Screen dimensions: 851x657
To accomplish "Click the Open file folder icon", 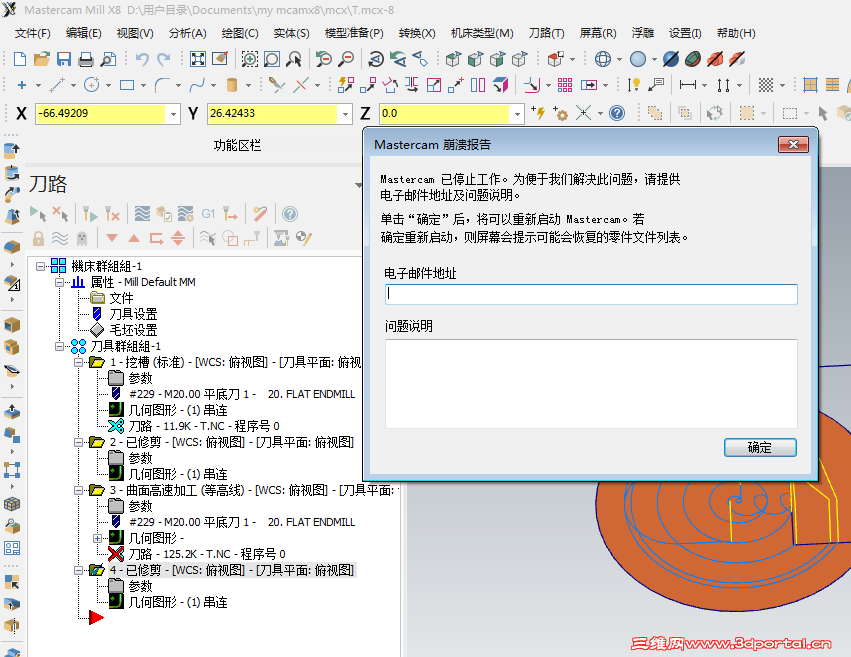I will (42, 59).
